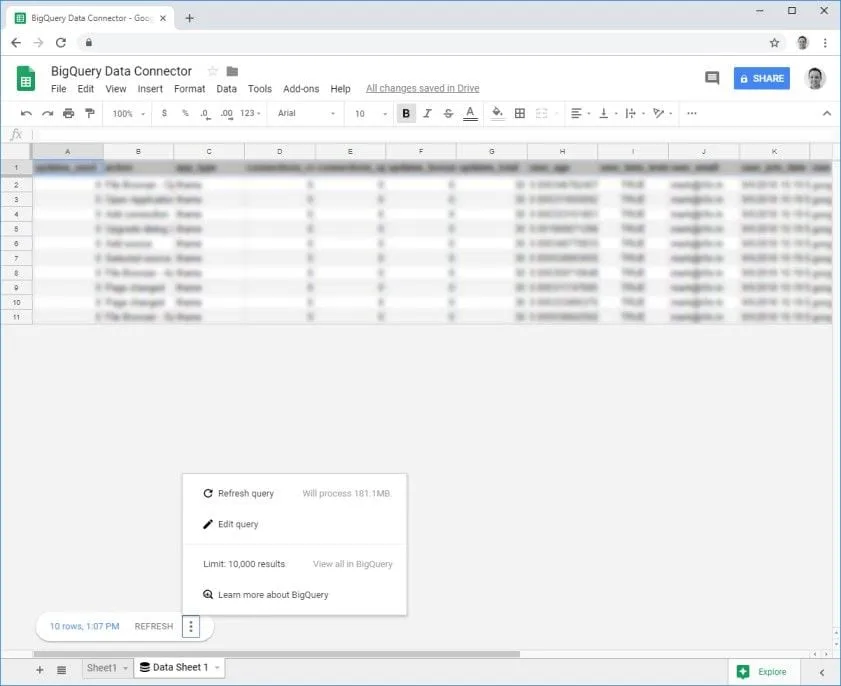Open the Insert menu
The height and width of the screenshot is (686, 841).
point(150,88)
